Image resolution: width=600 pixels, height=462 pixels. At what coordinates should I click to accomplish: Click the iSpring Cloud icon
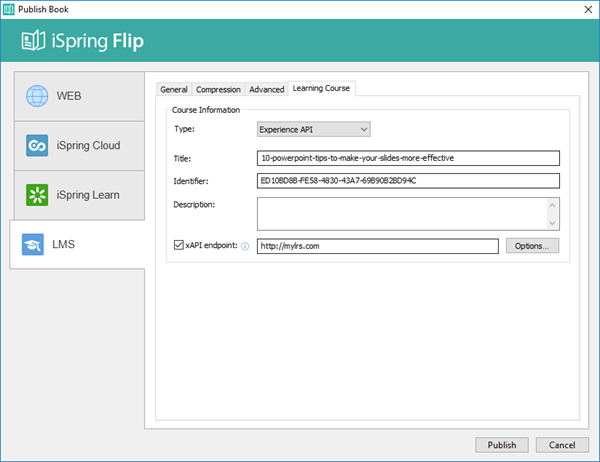[37, 145]
